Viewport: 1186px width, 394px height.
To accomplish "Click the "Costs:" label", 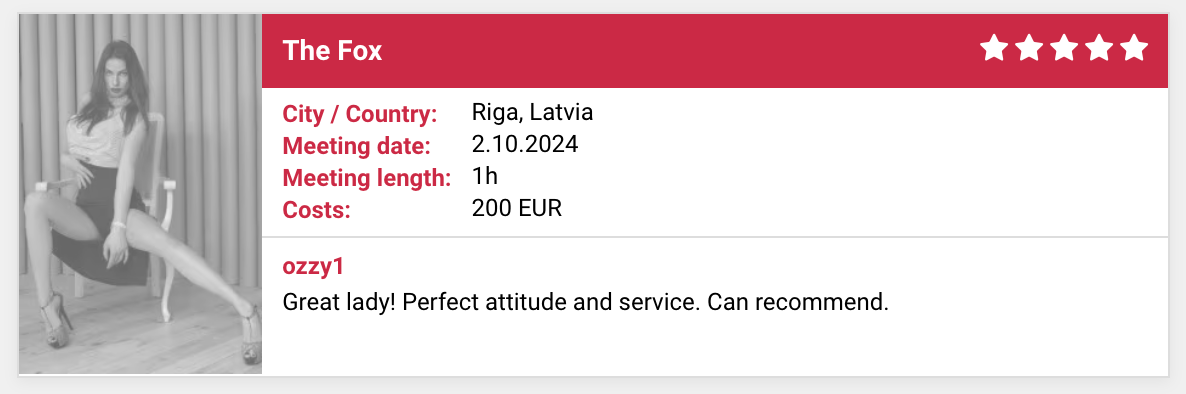I will [317, 210].
